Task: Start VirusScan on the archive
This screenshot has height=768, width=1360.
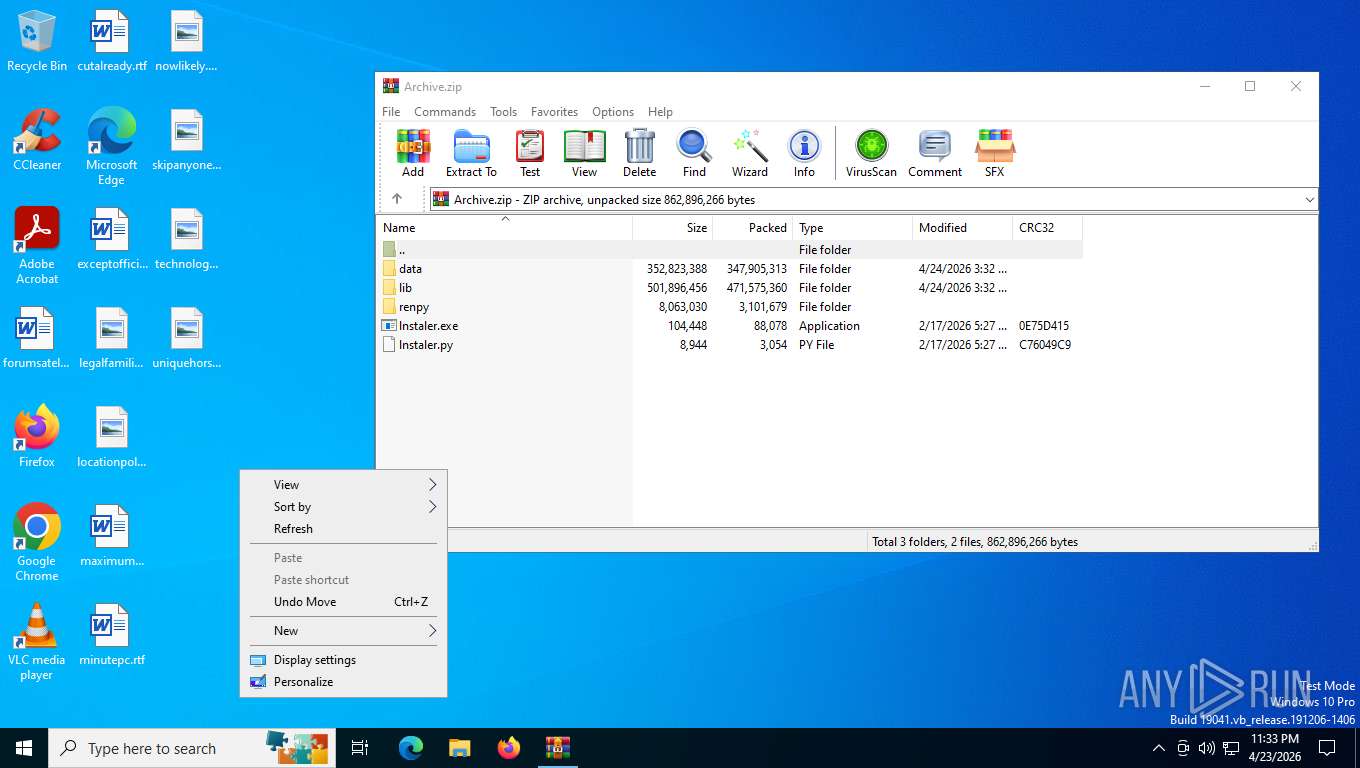Action: pos(871,153)
